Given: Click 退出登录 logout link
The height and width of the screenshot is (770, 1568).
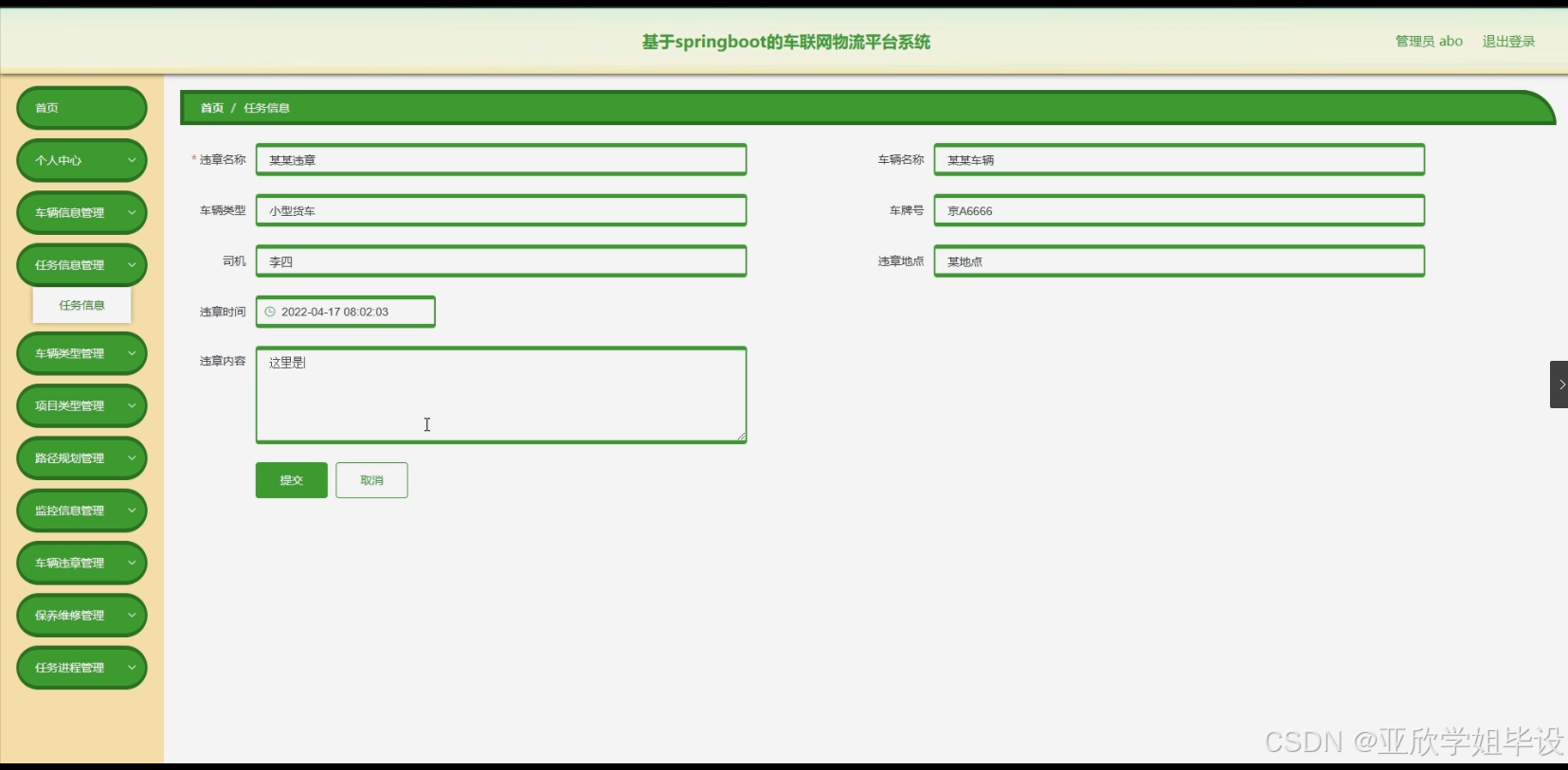Looking at the screenshot, I should click(x=1508, y=42).
